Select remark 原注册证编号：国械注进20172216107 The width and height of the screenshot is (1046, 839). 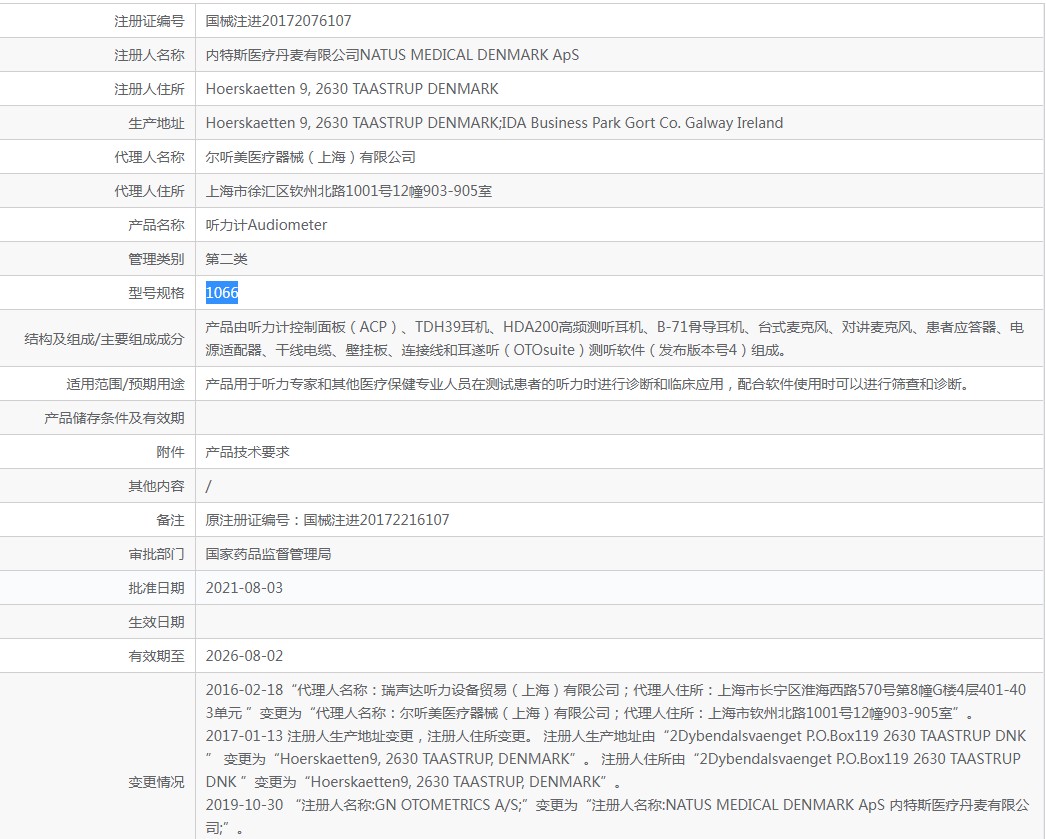click(x=327, y=520)
